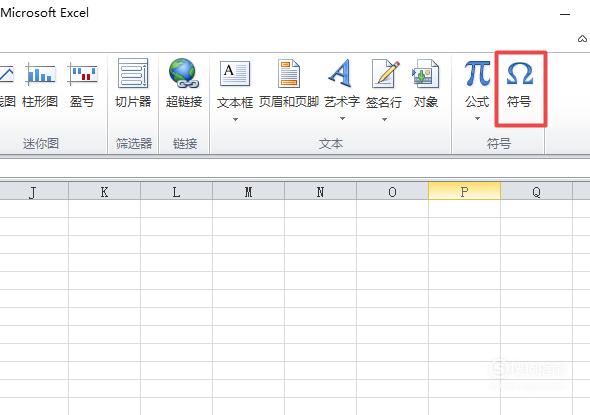Select column O header

(x=392, y=192)
